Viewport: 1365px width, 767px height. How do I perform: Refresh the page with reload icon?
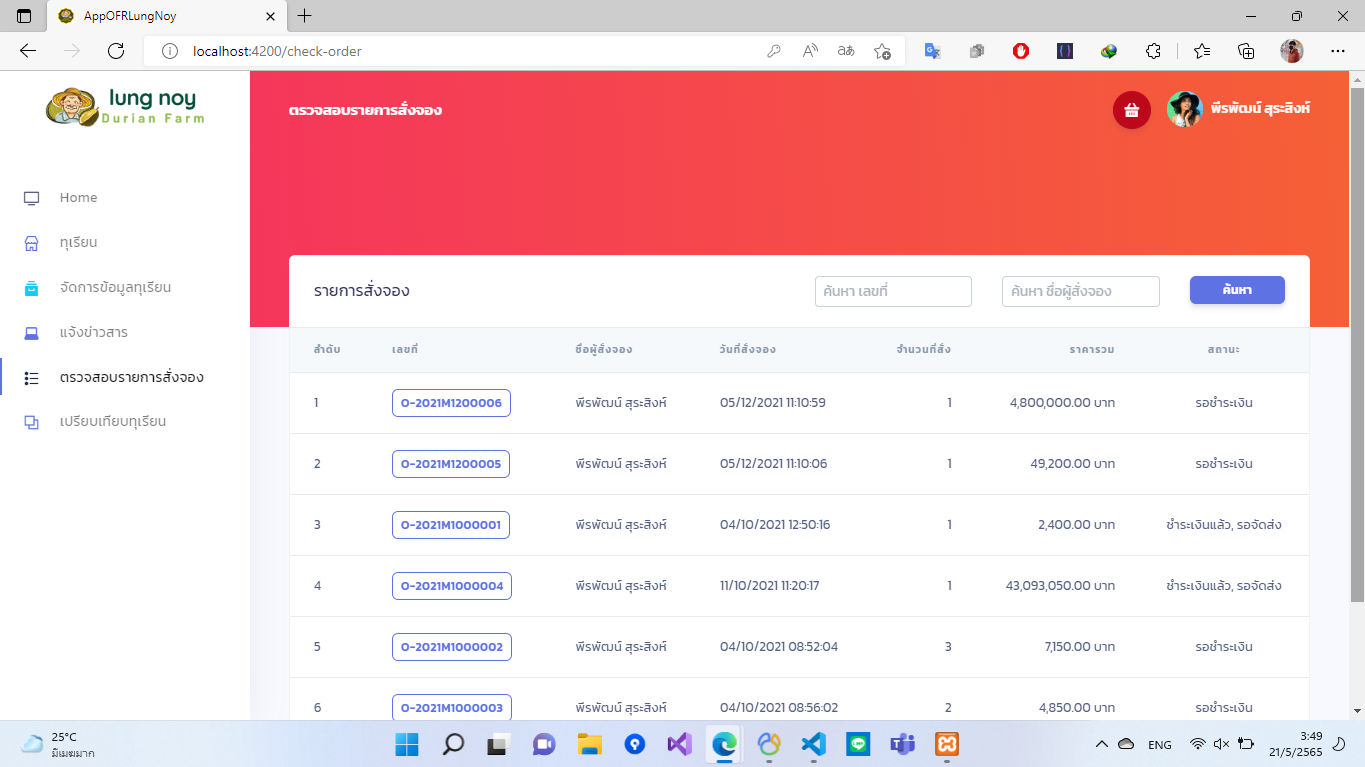116,51
